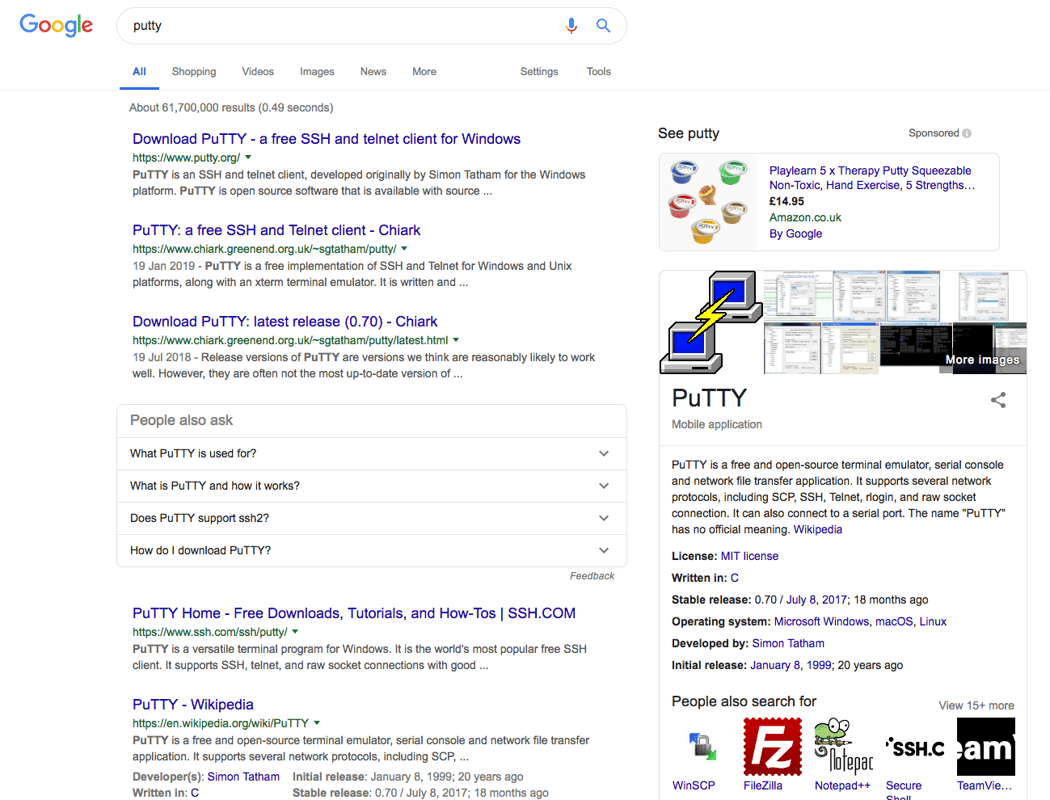The height and width of the screenshot is (800, 1050).
Task: Open WinSCP icon in related searches
Action: tap(702, 746)
